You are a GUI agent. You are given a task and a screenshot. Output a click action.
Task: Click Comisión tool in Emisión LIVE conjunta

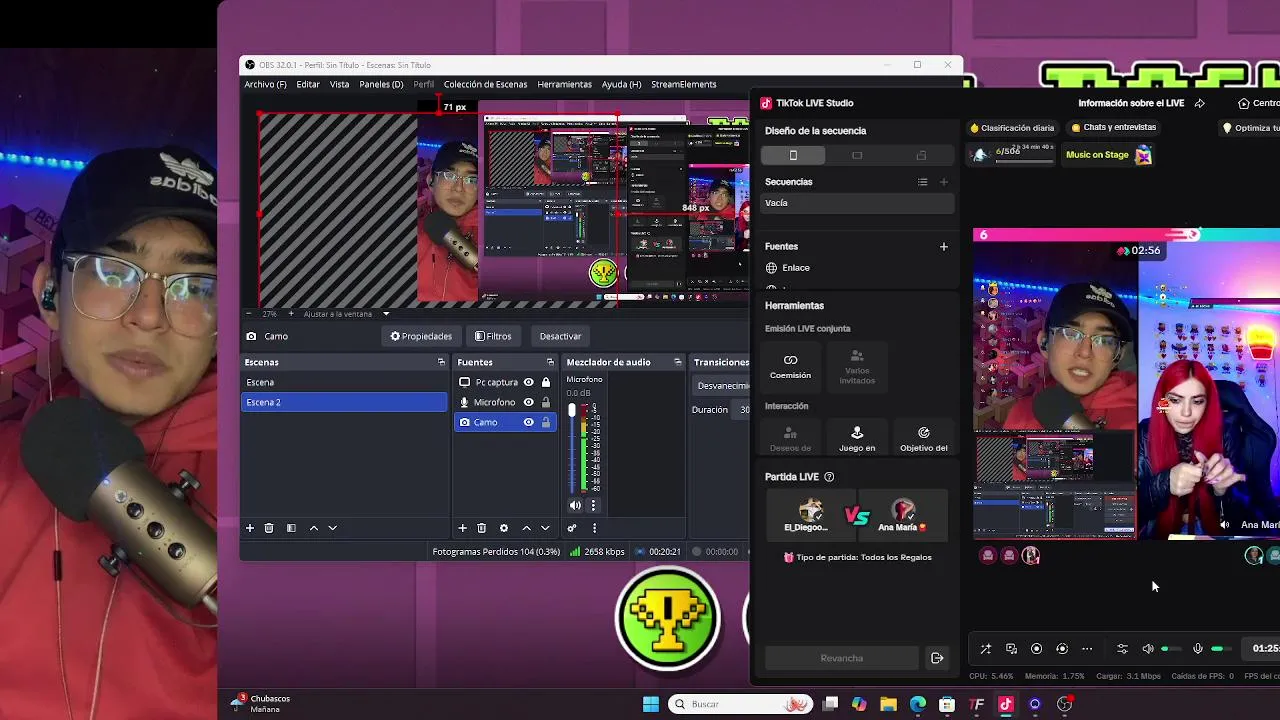click(x=790, y=366)
